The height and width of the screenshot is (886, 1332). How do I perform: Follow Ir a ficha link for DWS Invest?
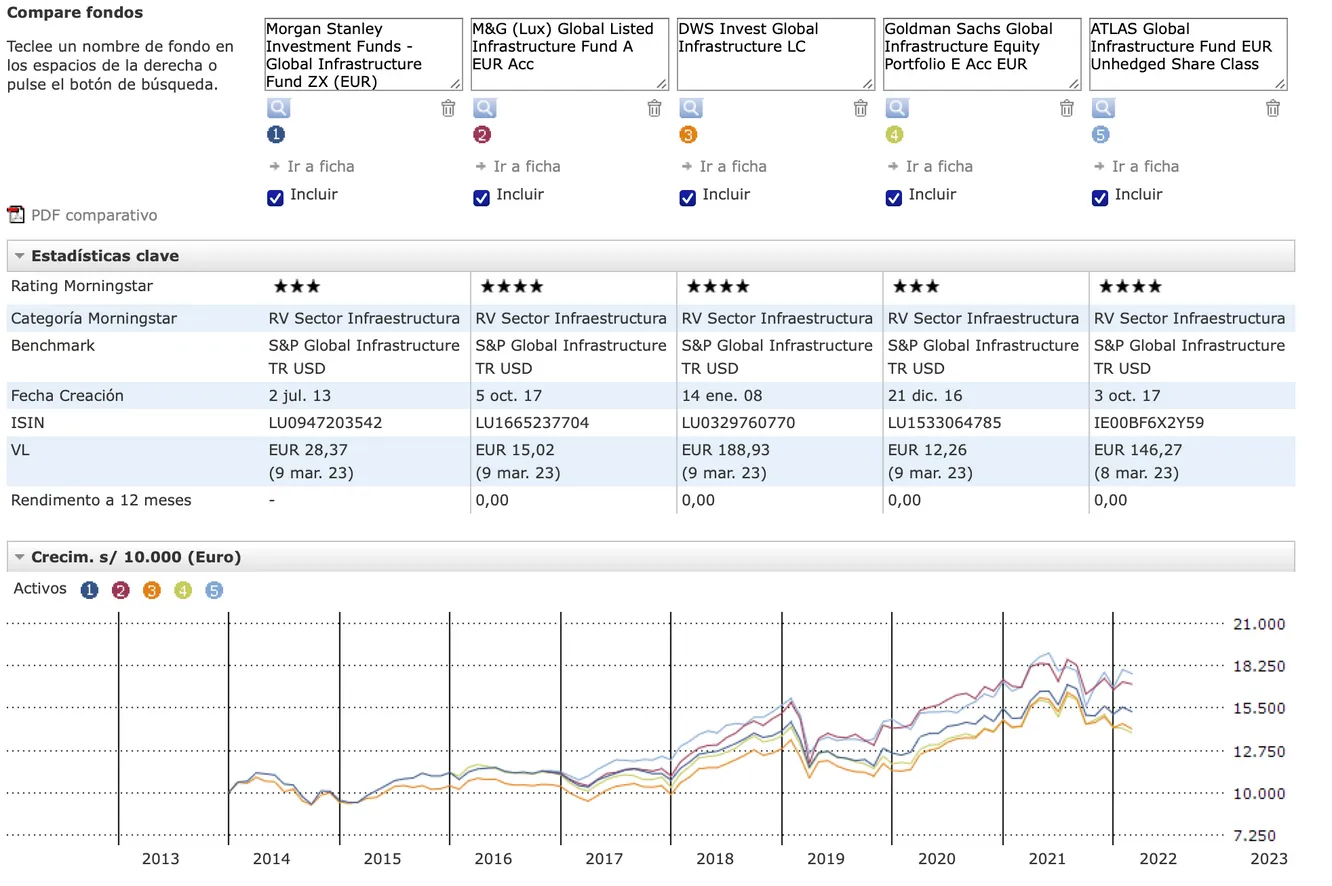click(x=732, y=166)
